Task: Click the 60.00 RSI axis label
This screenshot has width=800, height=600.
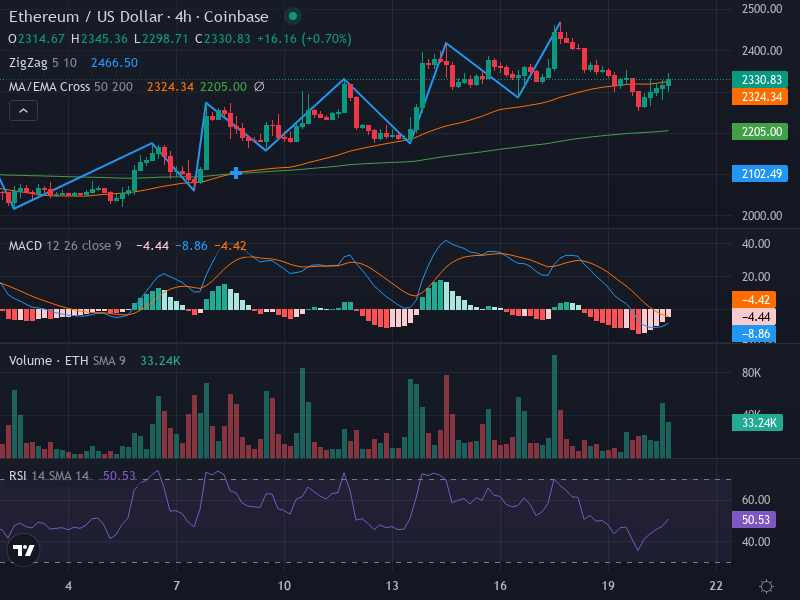Action: tap(756, 499)
